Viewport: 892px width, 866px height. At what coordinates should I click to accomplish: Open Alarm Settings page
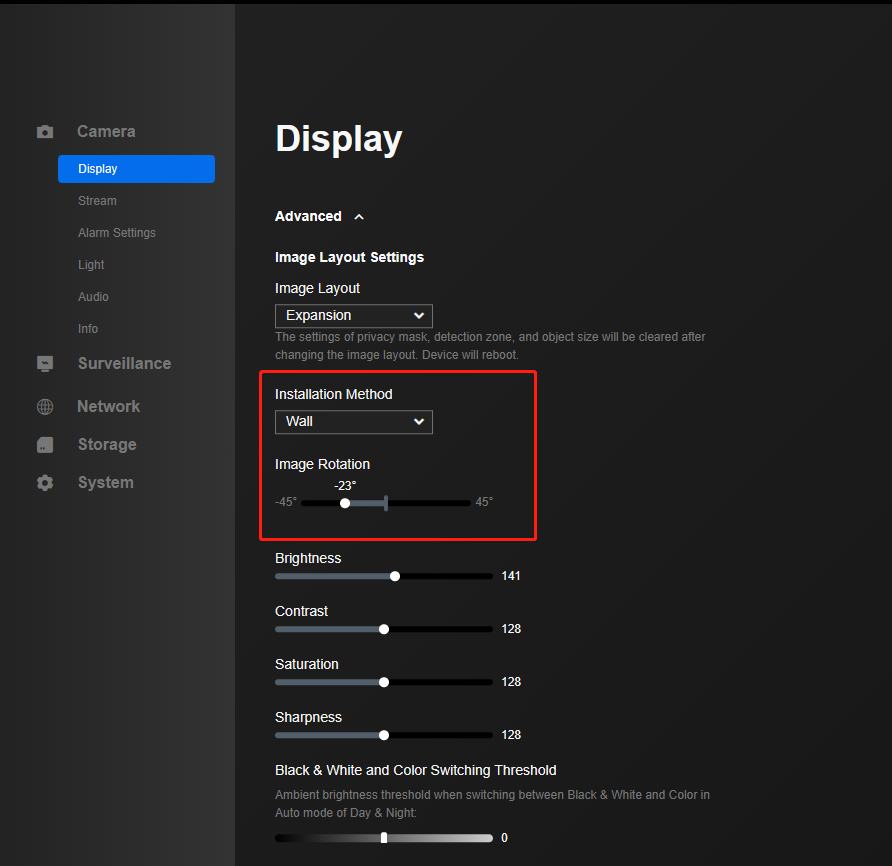click(117, 233)
